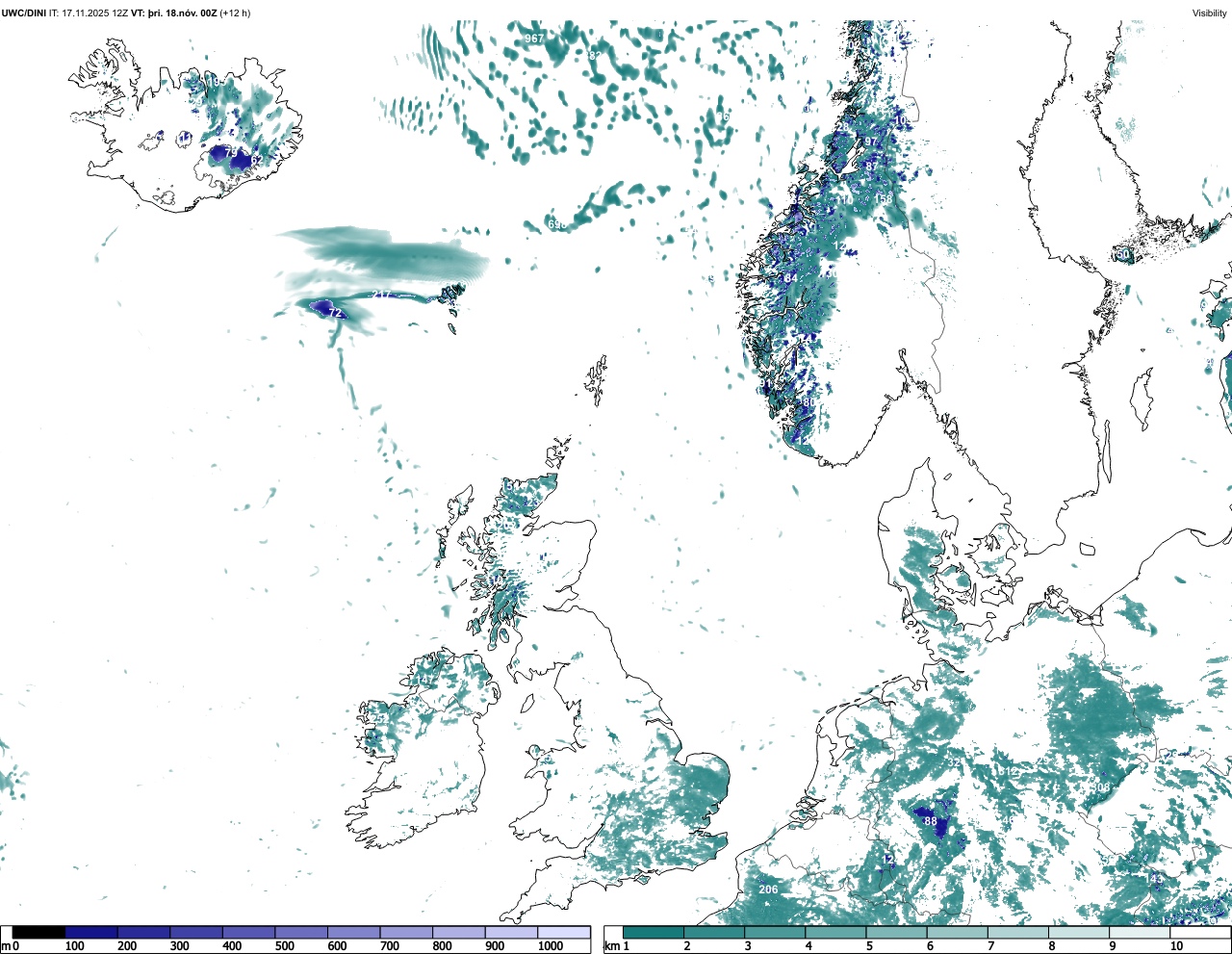1232x954 pixels.
Task: Click the 8–9 km legend swatch
Action: (1079, 933)
